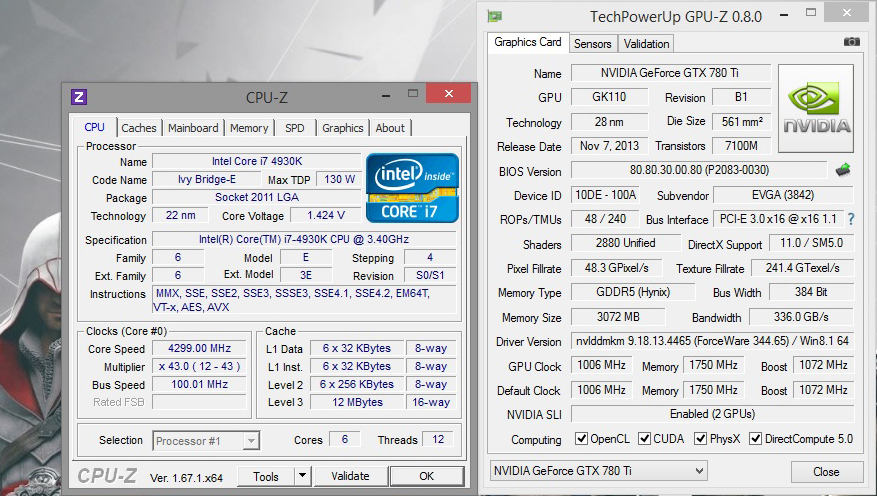877x496 pixels.
Task: Click the Subvendor value EVGA (3842)
Action: [783, 195]
